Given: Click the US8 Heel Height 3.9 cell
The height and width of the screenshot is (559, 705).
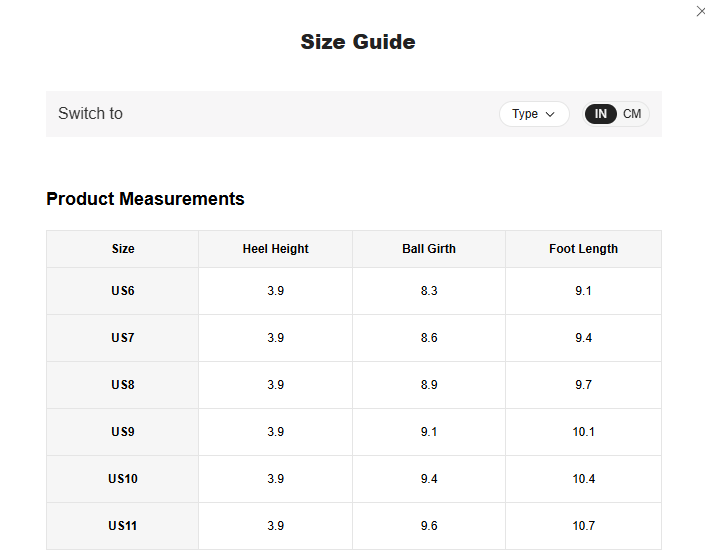Looking at the screenshot, I should 276,385.
